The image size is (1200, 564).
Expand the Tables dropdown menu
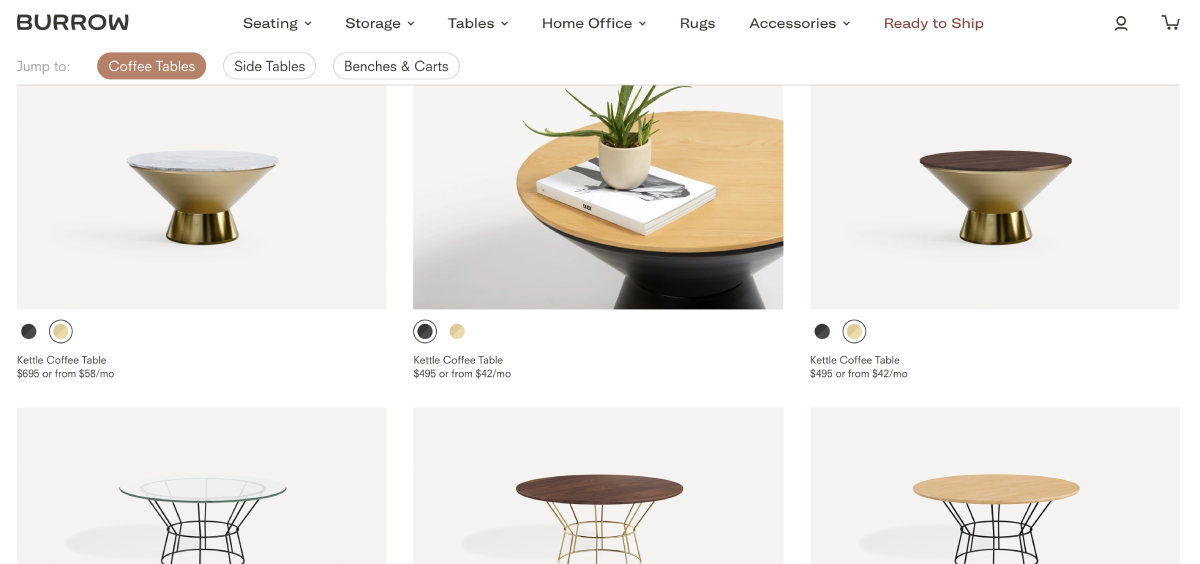click(x=478, y=23)
